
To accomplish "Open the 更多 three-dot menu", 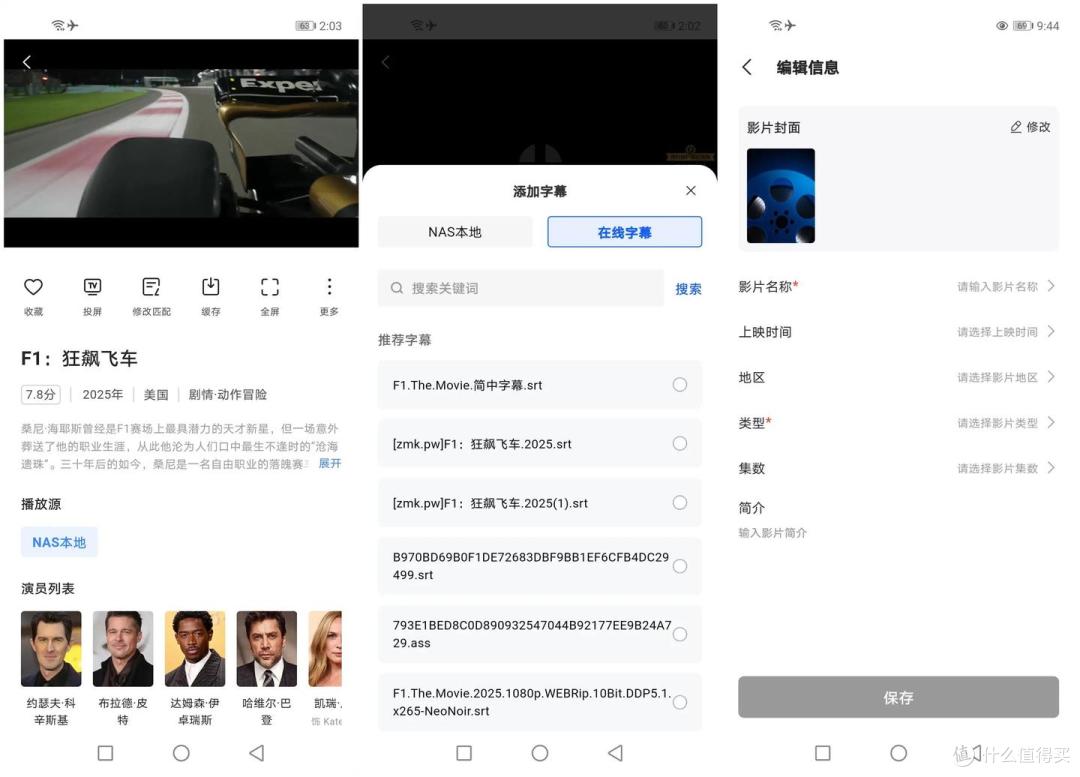I will coord(329,287).
